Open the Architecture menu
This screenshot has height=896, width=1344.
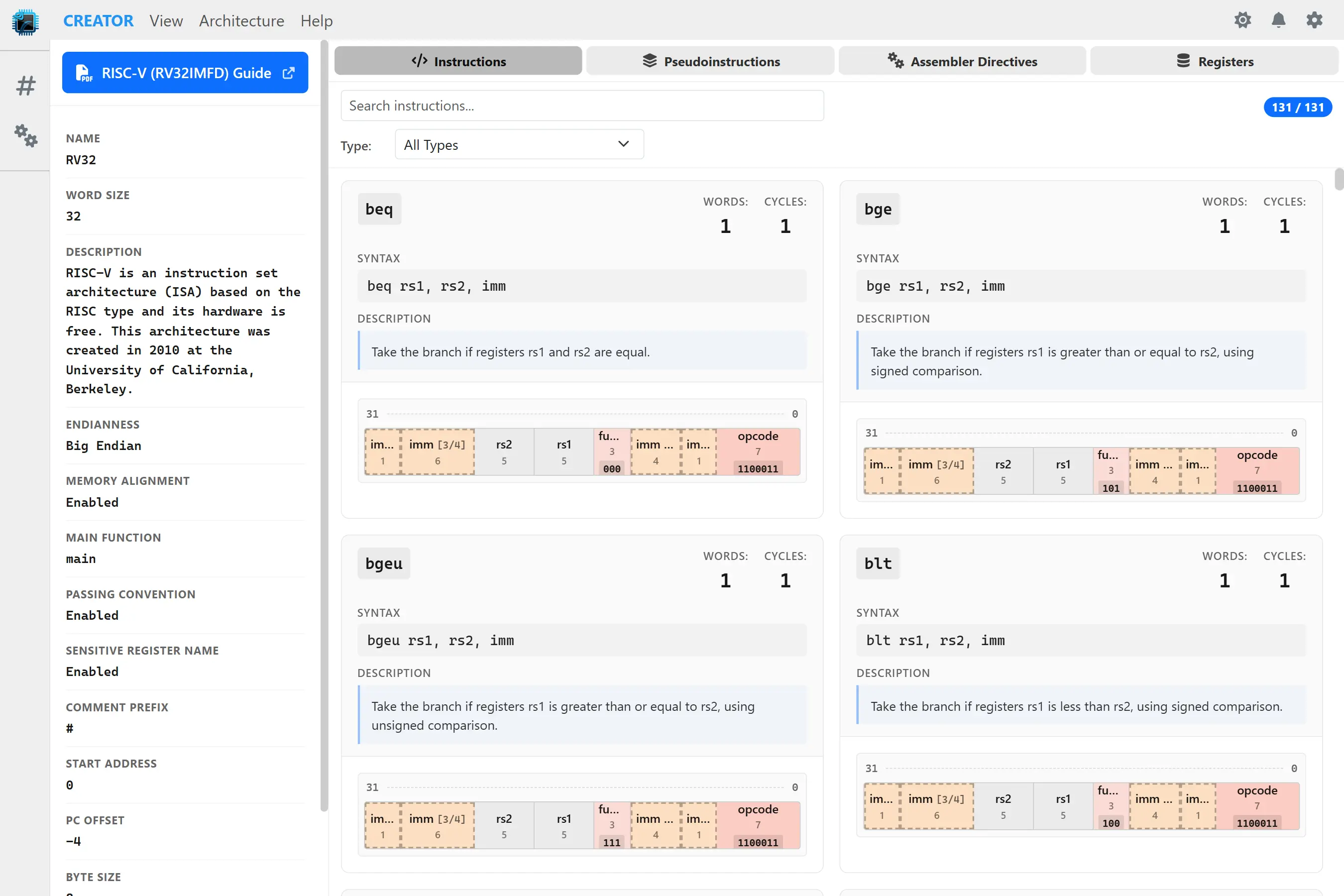[x=241, y=21]
